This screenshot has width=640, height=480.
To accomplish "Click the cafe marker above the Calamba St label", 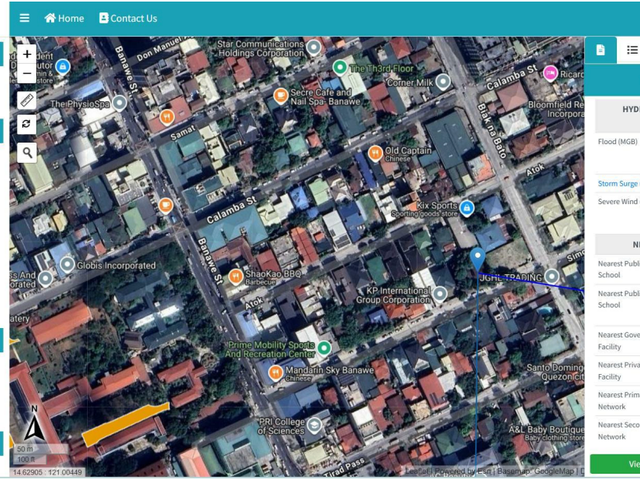I will (165, 205).
